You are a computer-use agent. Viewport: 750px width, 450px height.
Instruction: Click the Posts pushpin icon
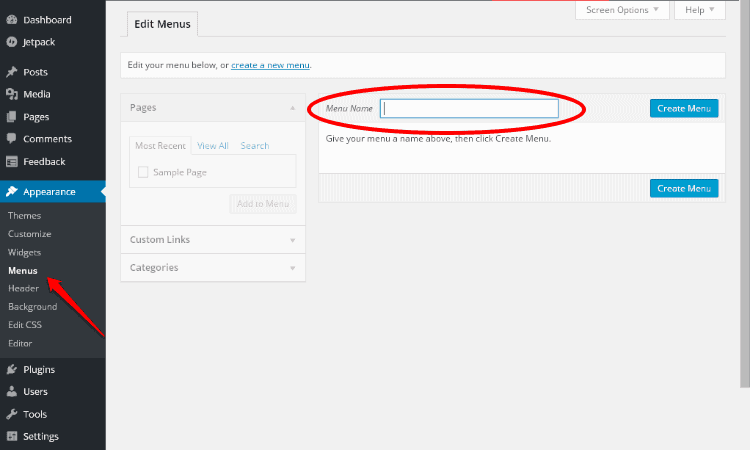[x=12, y=72]
